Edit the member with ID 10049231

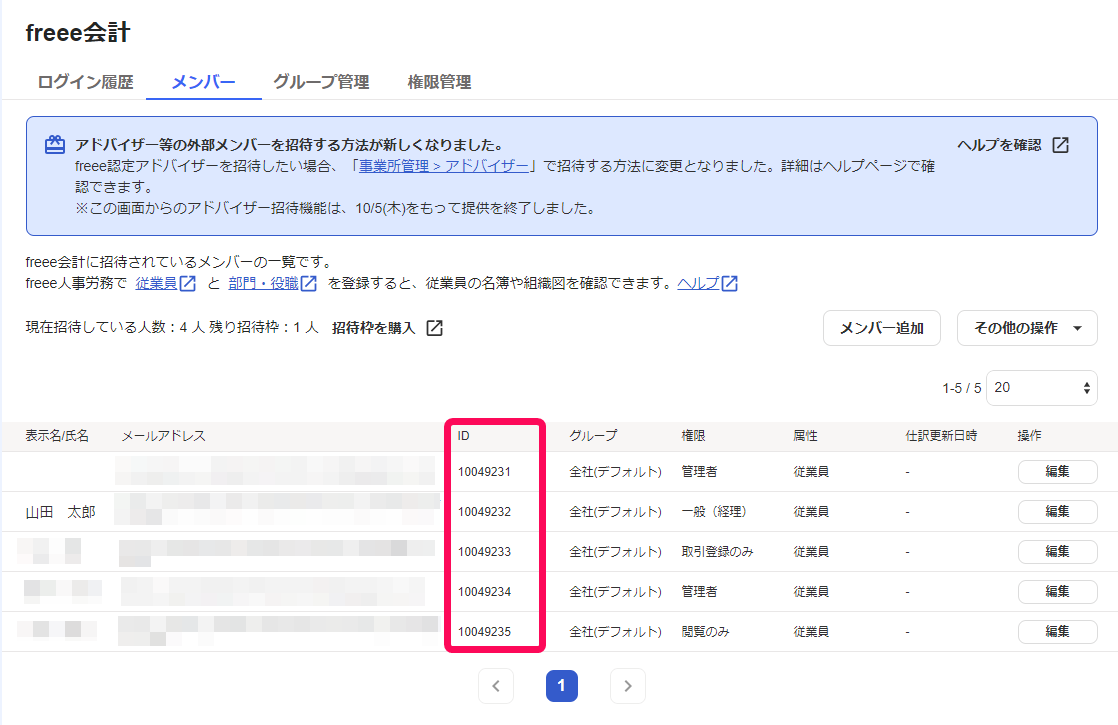[1057, 472]
